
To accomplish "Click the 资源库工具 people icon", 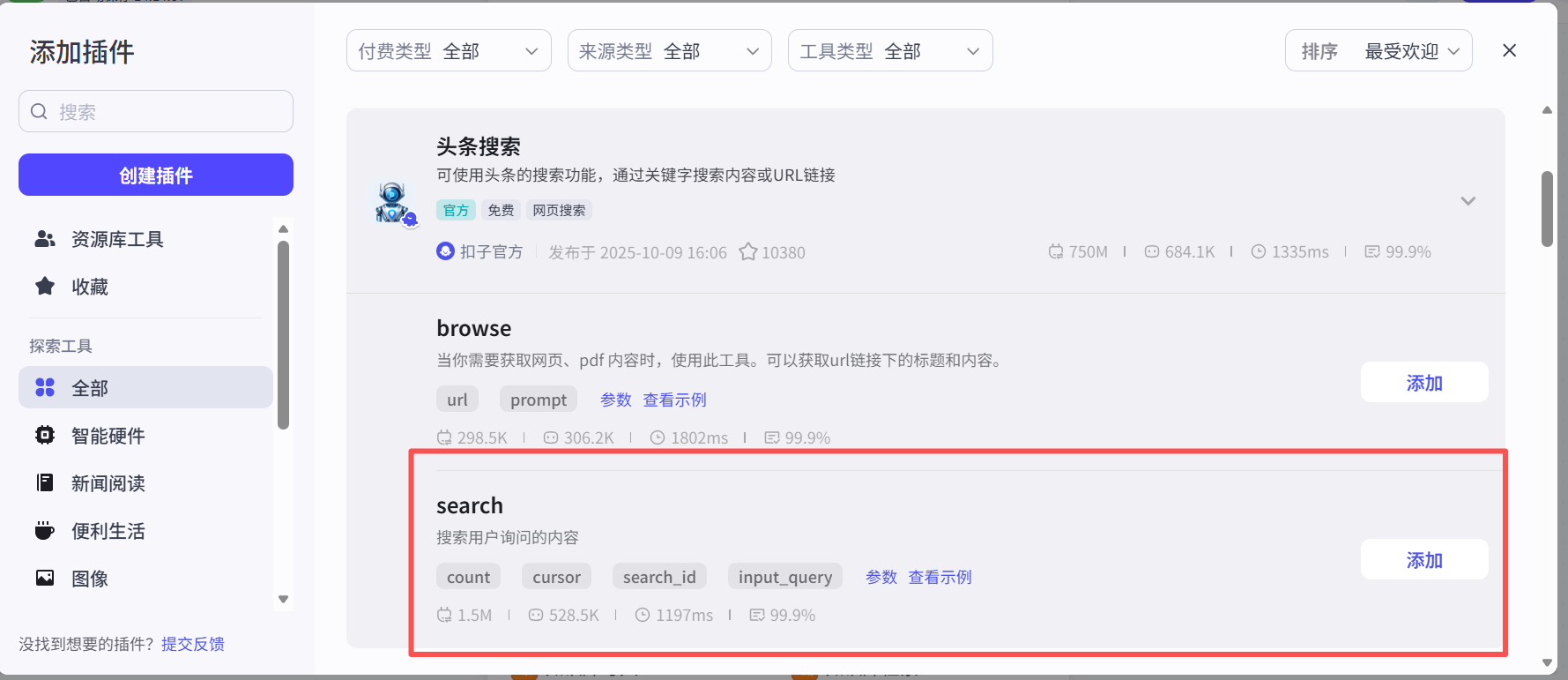I will 45,239.
